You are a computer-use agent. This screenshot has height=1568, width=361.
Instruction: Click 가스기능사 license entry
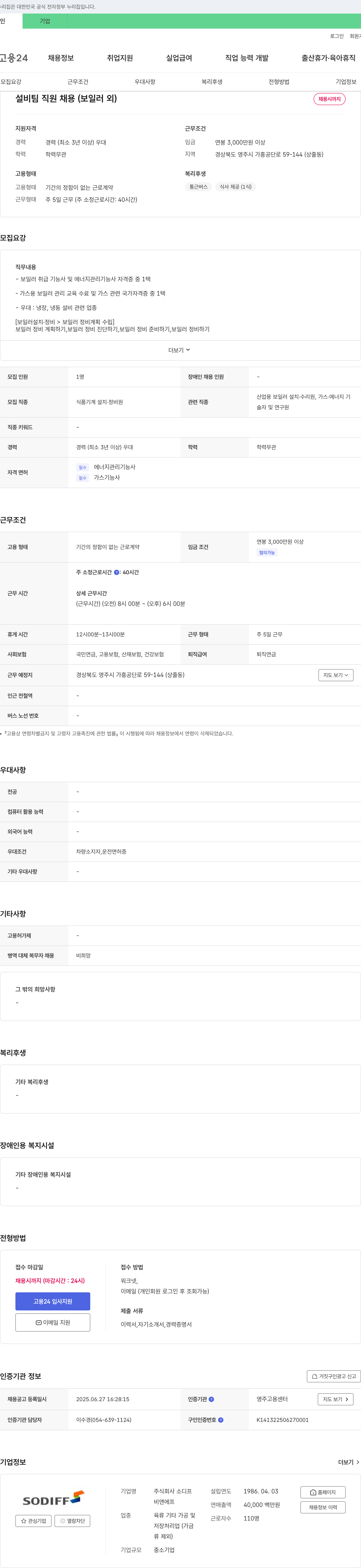coord(106,478)
